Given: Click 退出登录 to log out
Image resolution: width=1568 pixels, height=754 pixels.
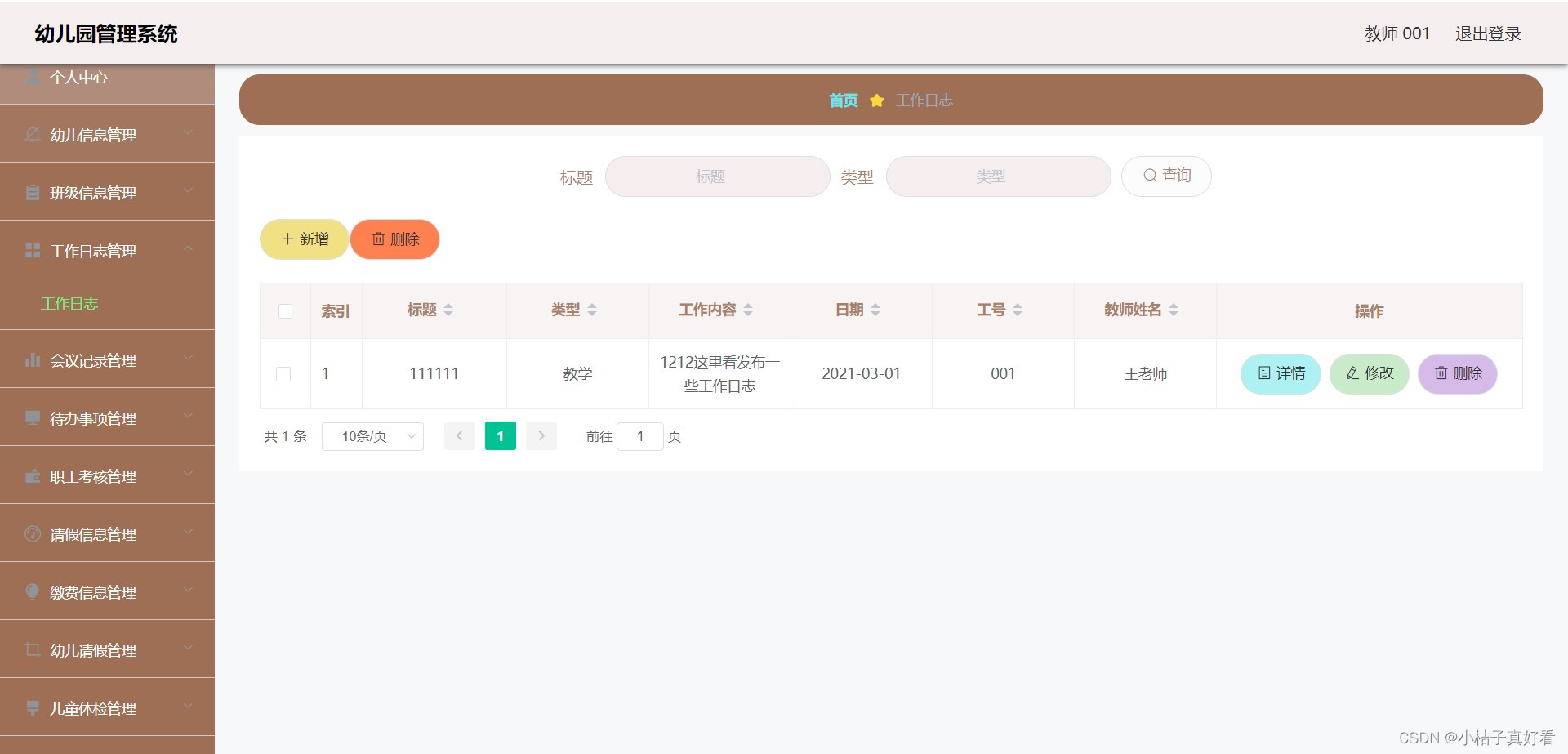Looking at the screenshot, I should pos(1488,33).
